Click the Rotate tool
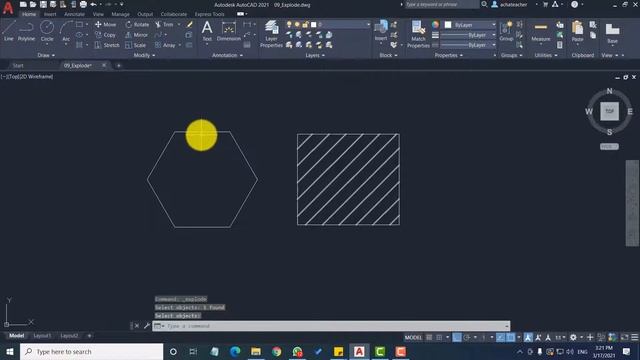 [137, 24]
